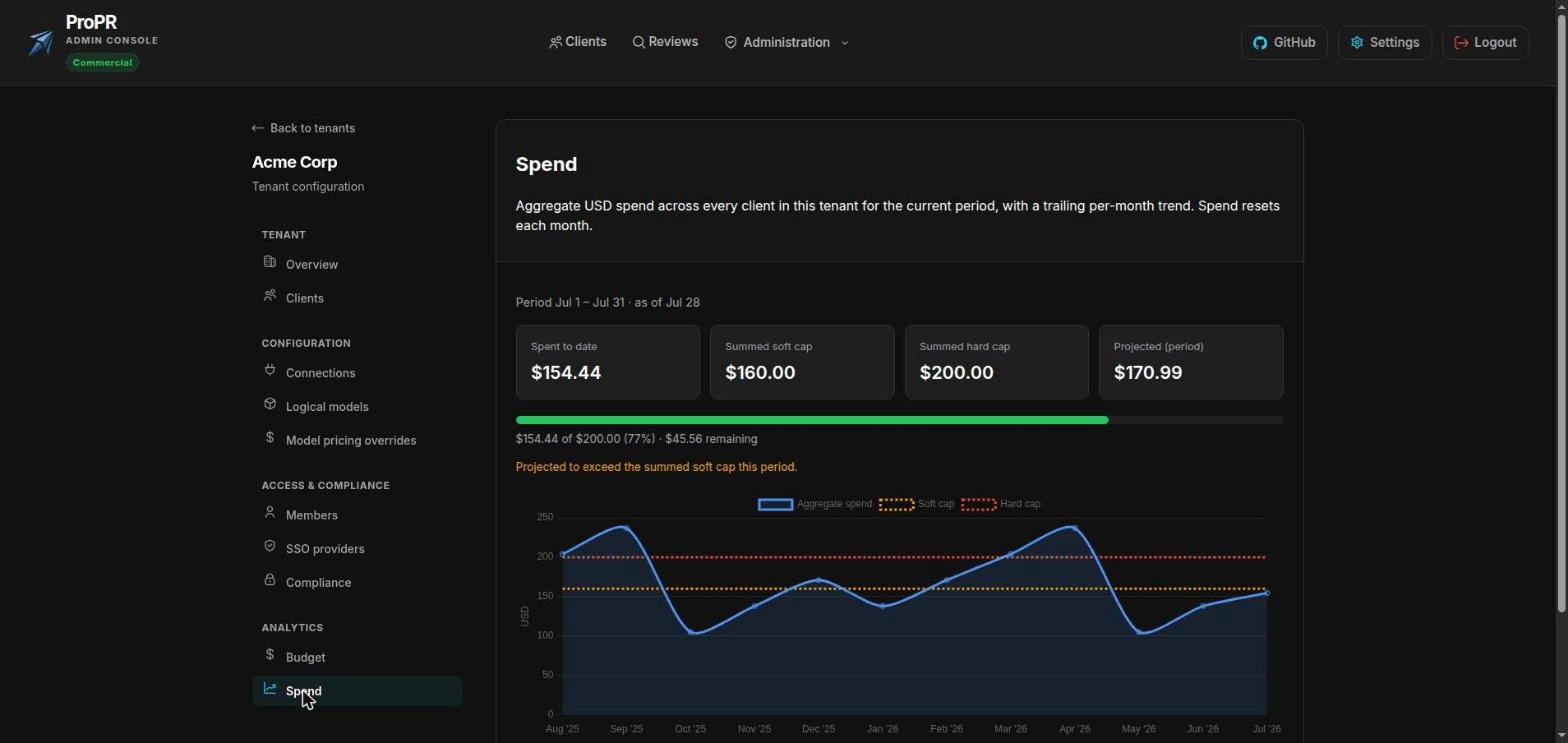Screen dimensions: 1568x743
Task: Click the Model pricing overrides dollar icon
Action: coord(270,437)
